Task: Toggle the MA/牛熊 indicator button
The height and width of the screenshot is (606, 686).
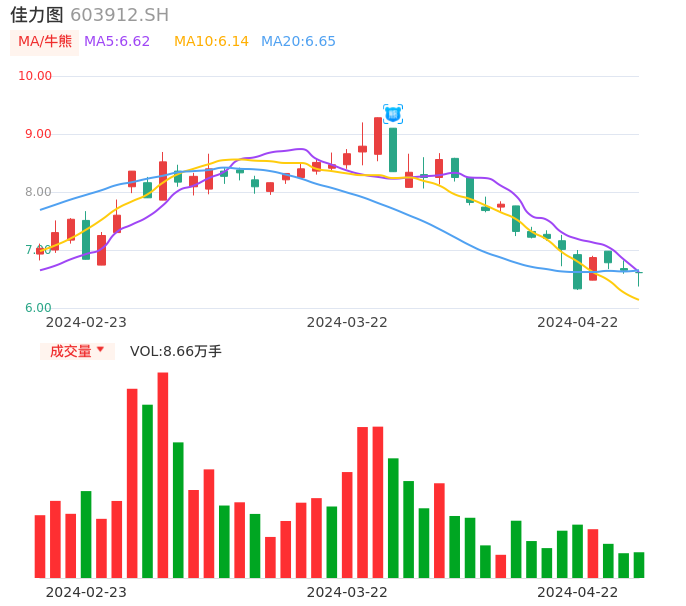Action: pyautogui.click(x=45, y=42)
